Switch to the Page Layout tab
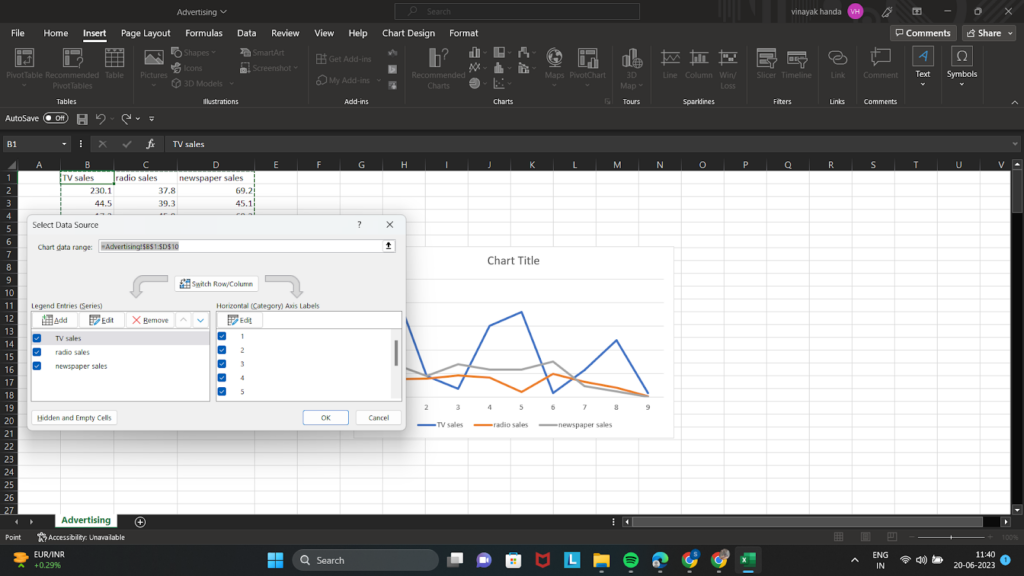The height and width of the screenshot is (576, 1024). click(x=146, y=33)
